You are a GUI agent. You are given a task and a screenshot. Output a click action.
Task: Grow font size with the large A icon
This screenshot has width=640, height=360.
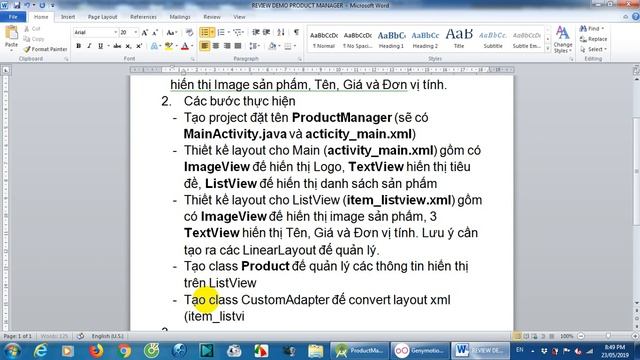click(x=144, y=32)
